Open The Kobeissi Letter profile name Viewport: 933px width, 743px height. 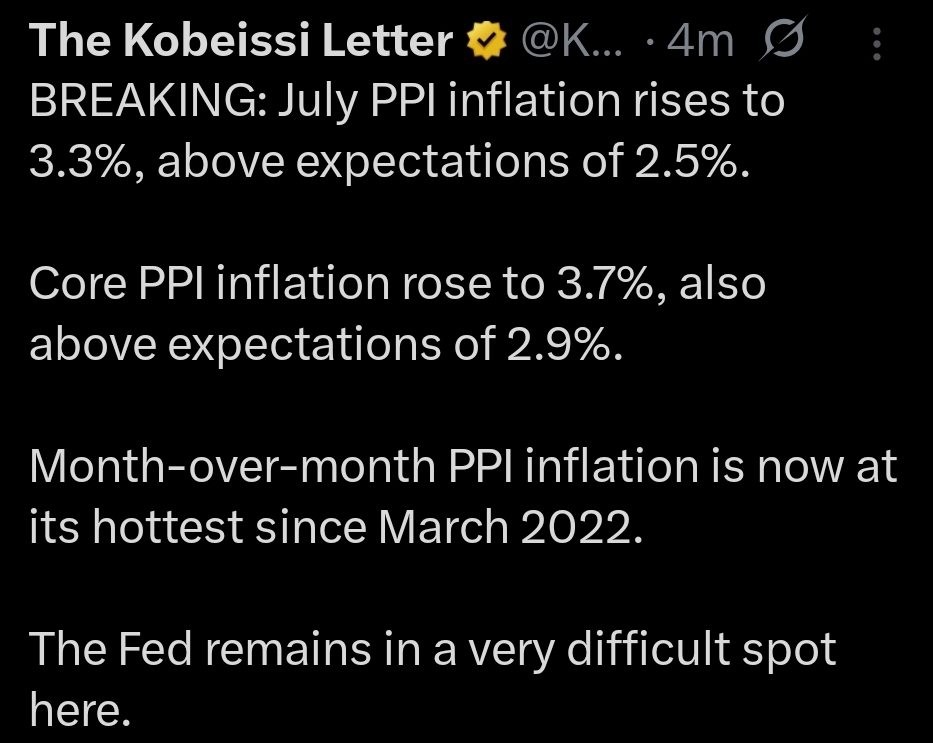tap(241, 42)
